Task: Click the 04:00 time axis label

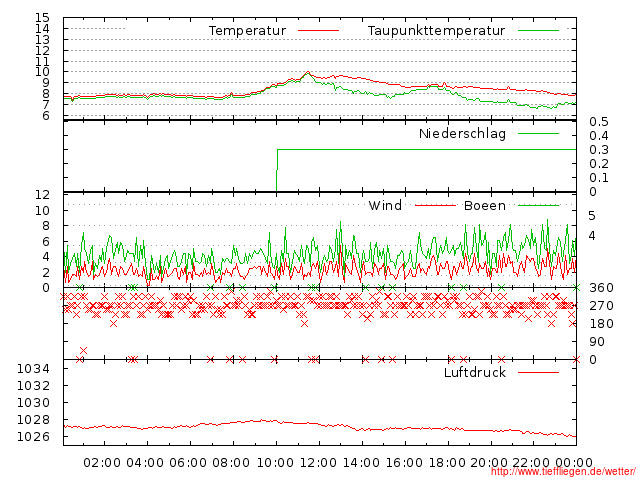Action: pos(145,463)
